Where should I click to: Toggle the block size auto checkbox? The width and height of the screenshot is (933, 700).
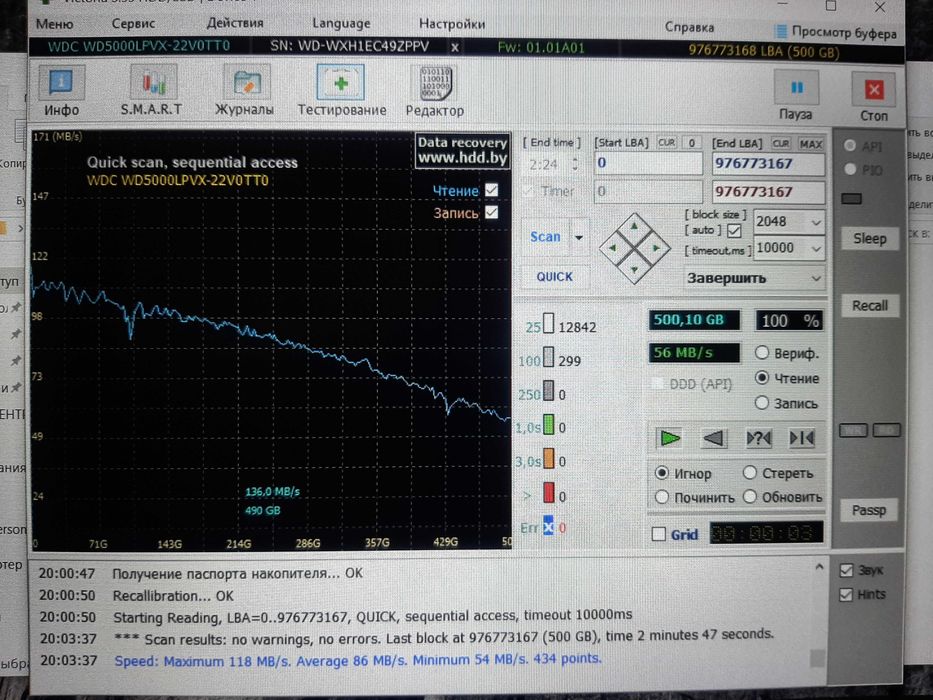[x=734, y=230]
